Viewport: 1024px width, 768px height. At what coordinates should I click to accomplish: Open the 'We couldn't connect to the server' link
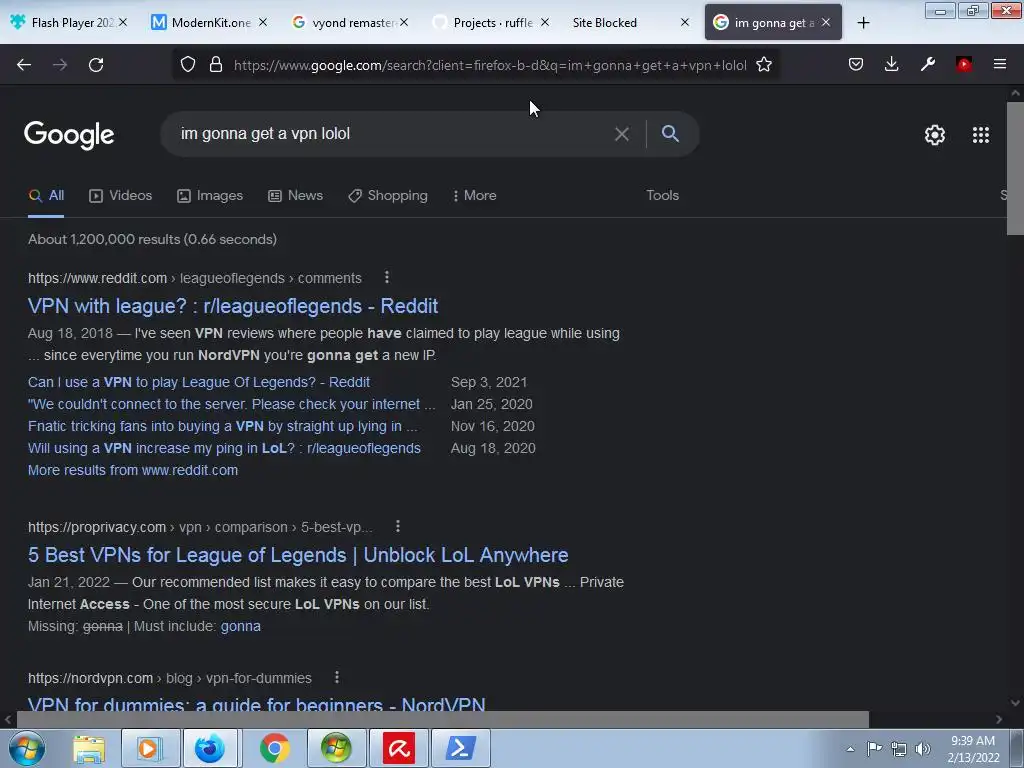[231, 404]
